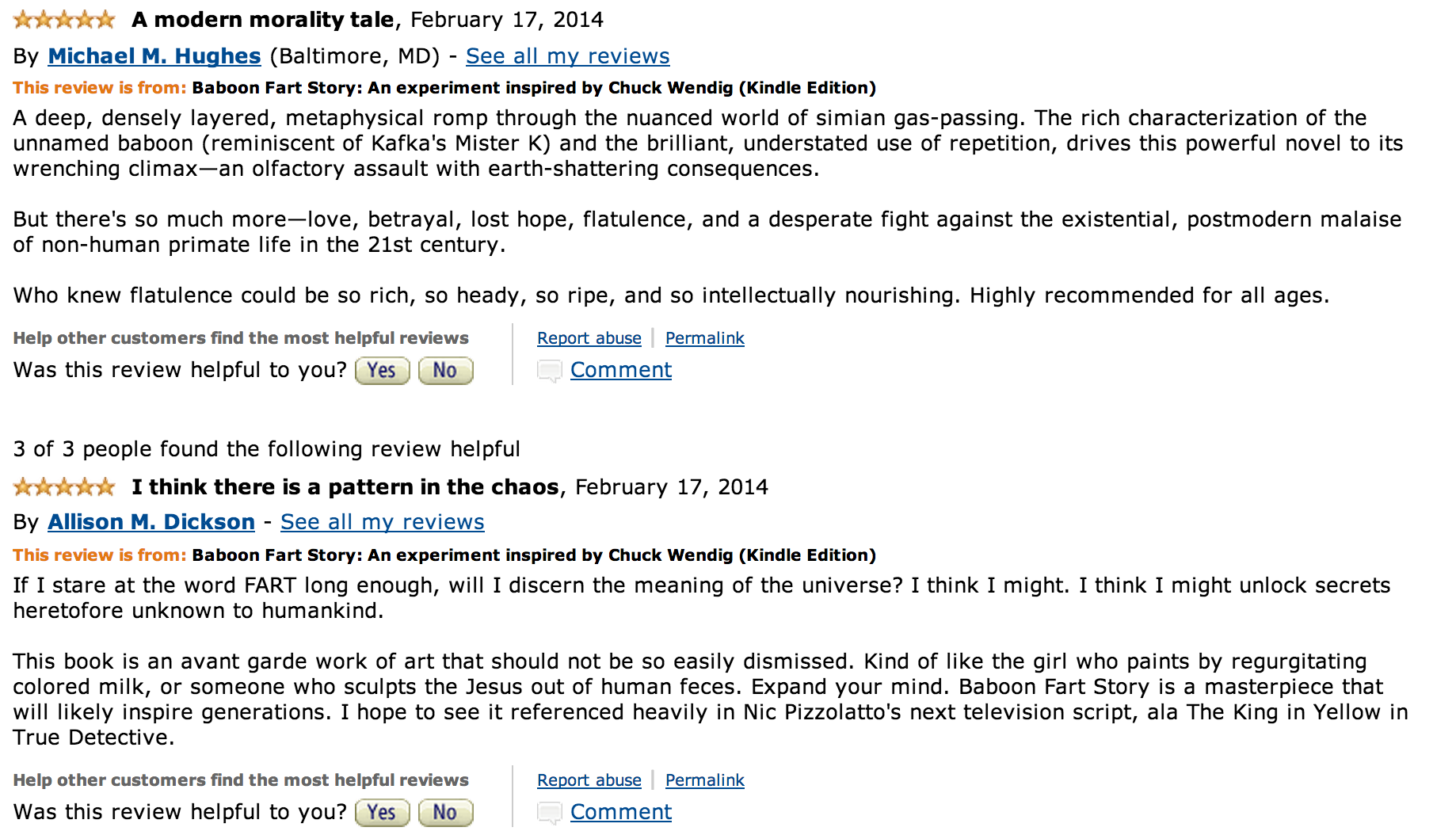Open Allison M. Dickson's profile
1456x835 pixels.
tap(151, 522)
